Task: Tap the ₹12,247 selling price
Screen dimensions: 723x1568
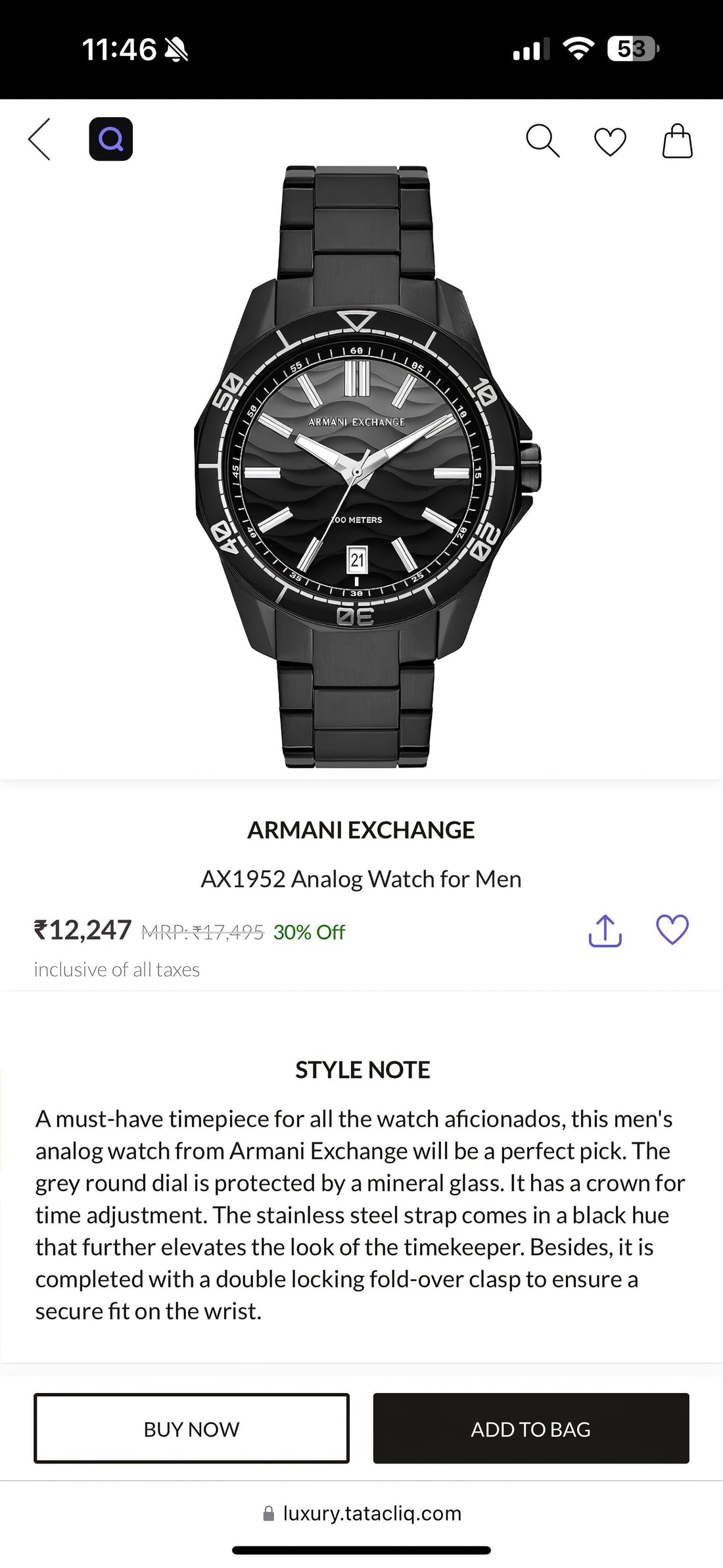Action: tap(83, 931)
